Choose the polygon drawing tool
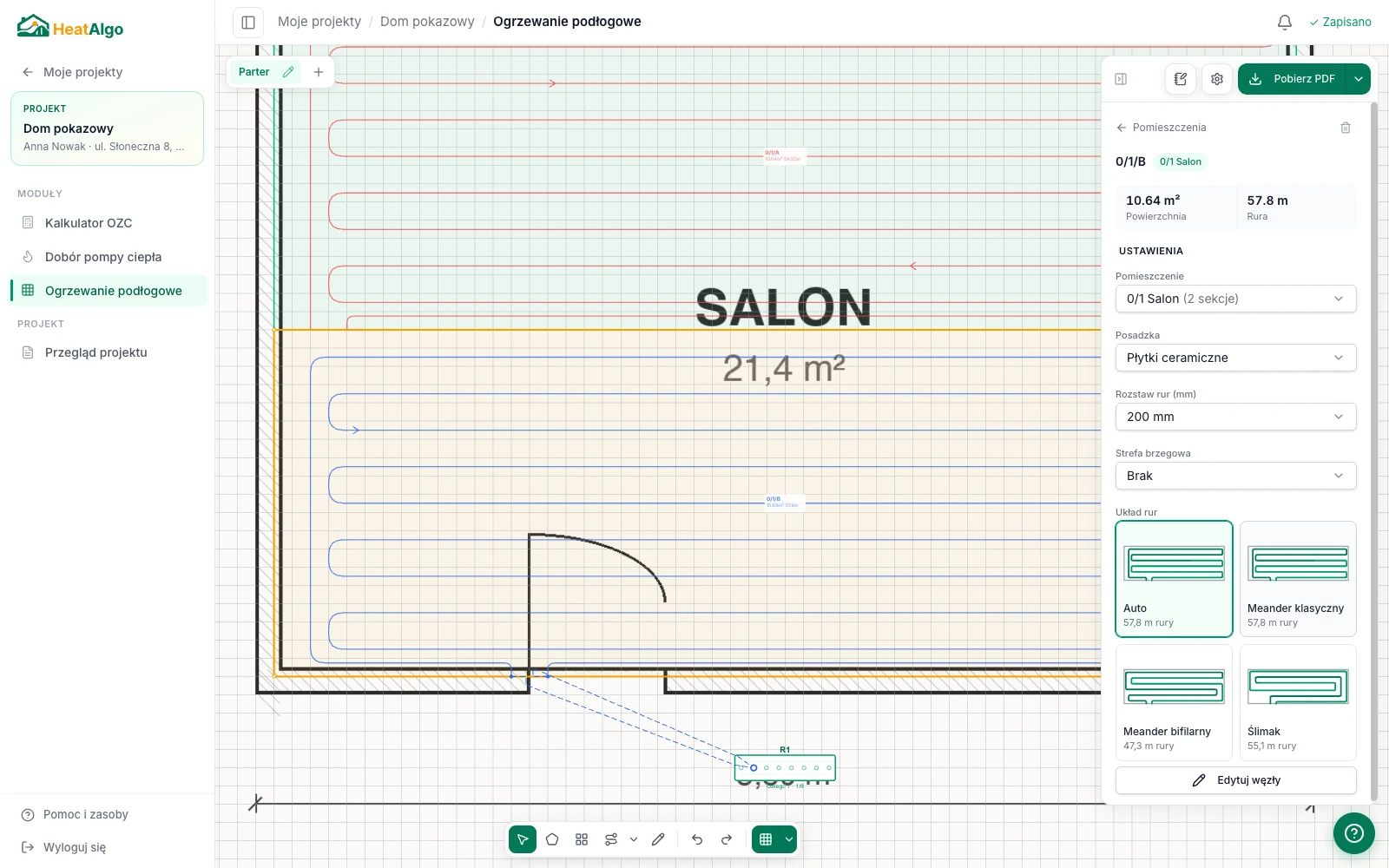The width and height of the screenshot is (1389, 868). coord(552,839)
